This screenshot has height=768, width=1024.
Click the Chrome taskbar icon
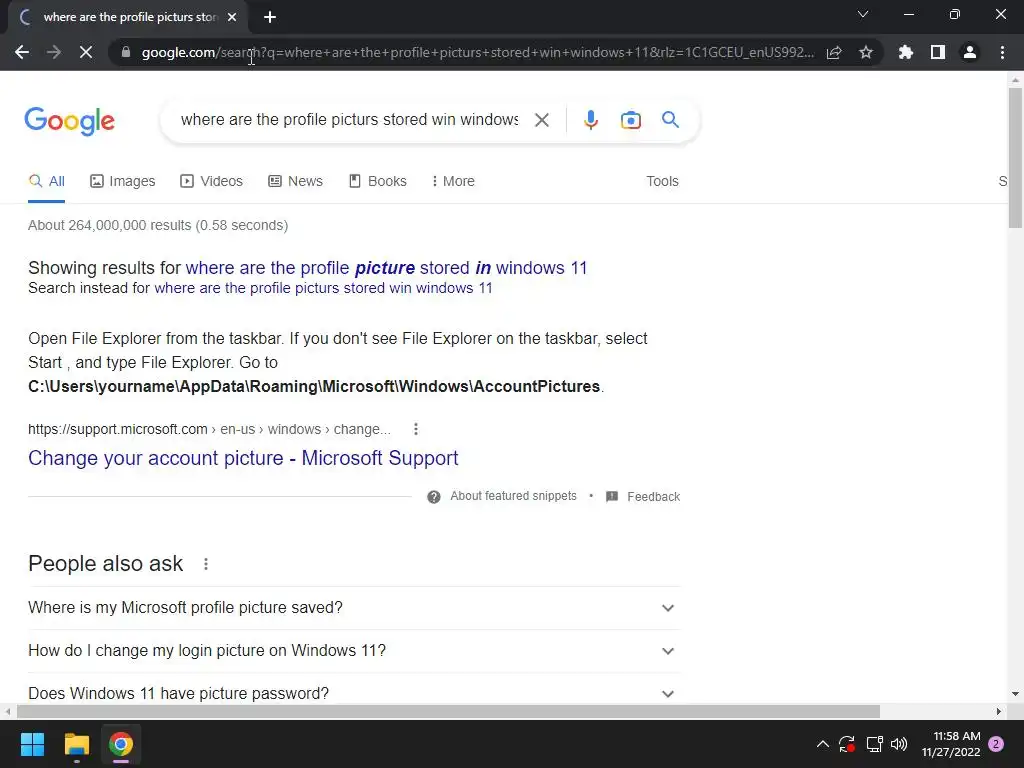[x=121, y=744]
